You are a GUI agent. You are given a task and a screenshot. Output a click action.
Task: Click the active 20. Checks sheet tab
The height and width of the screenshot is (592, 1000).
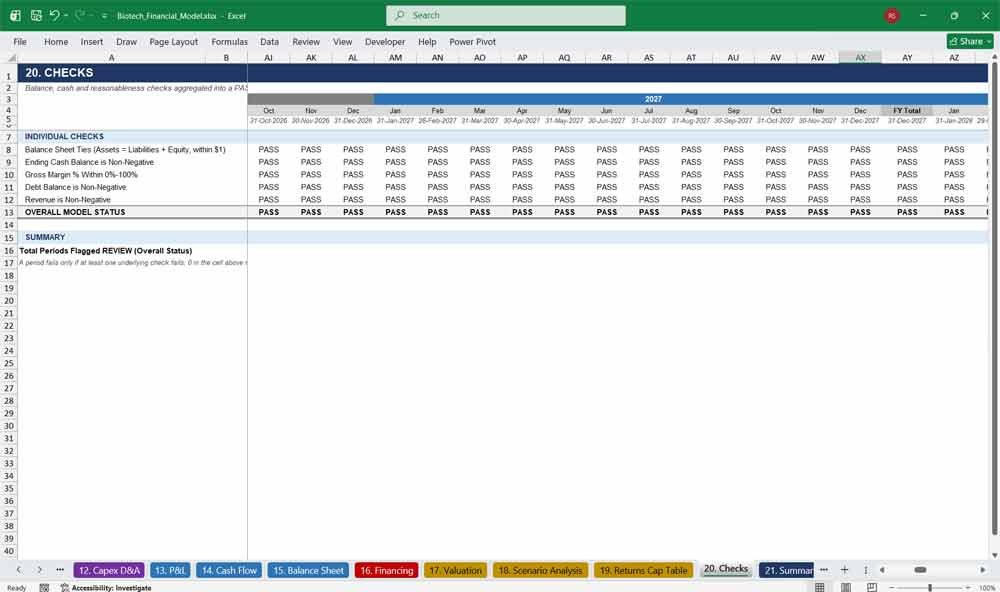pyautogui.click(x=726, y=569)
